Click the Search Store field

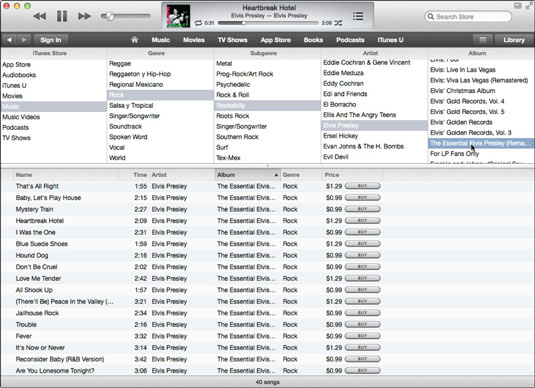click(x=468, y=16)
